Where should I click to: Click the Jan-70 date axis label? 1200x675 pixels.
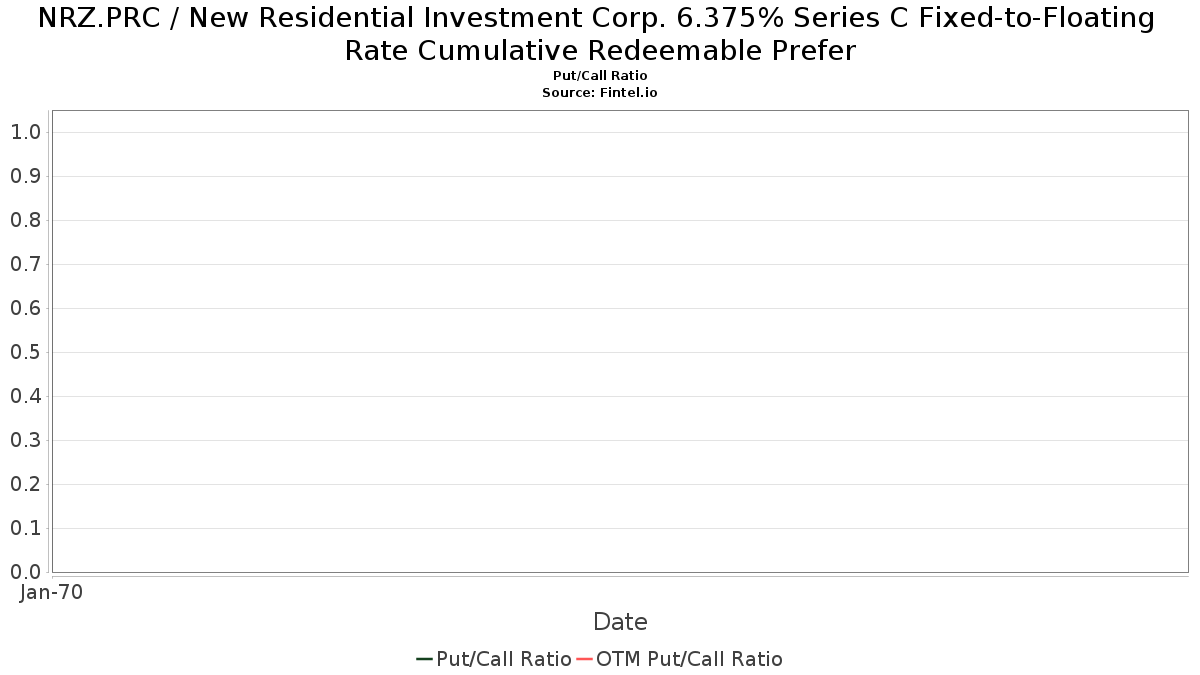click(51, 592)
